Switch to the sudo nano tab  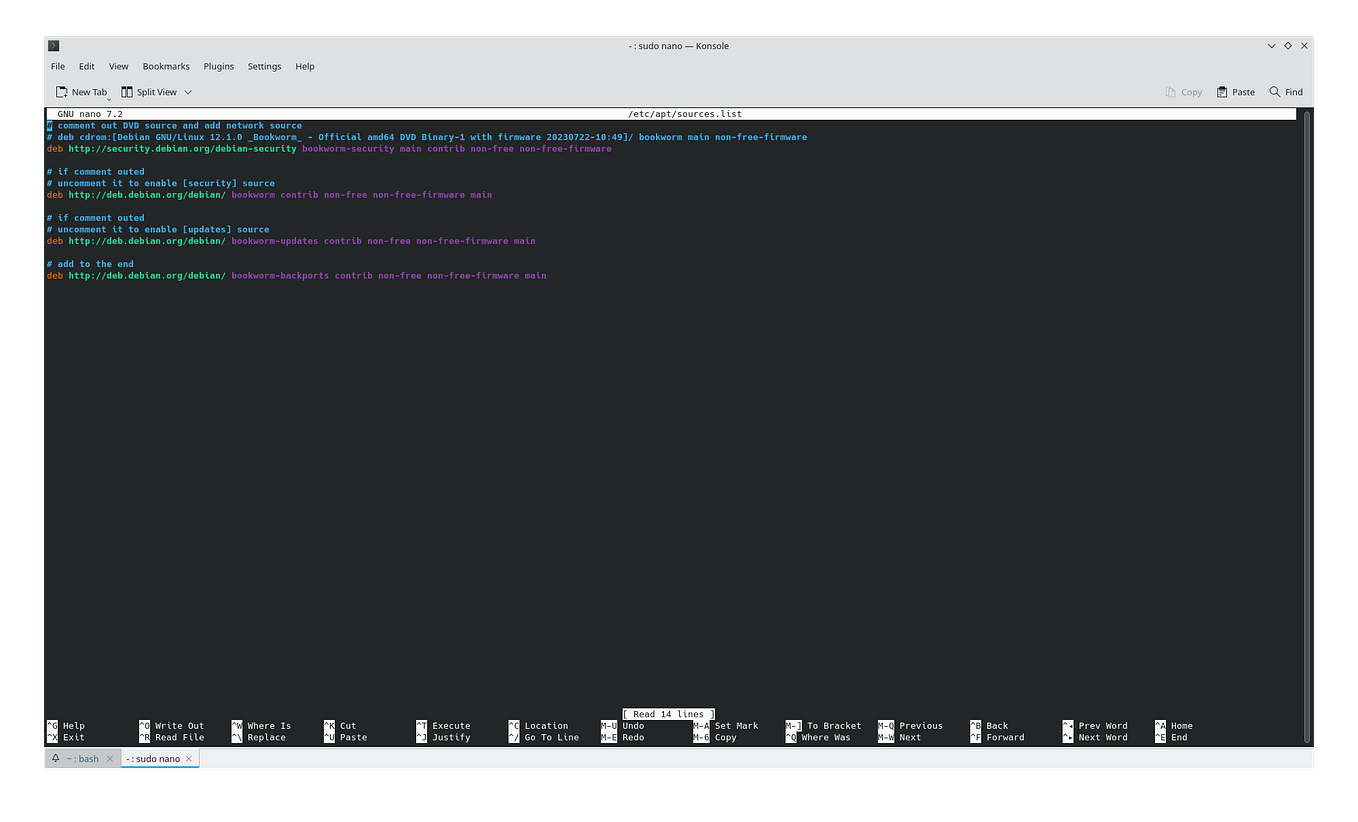click(x=153, y=758)
